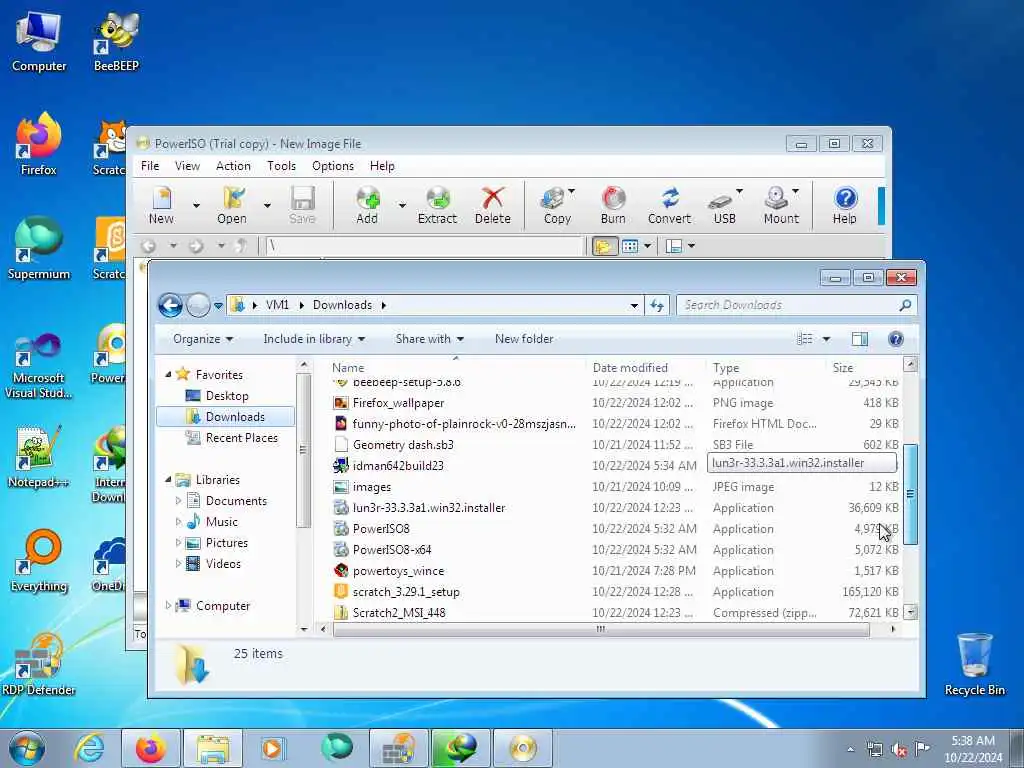Select Desktop in Favorites
This screenshot has width=1024, height=768.
[x=227, y=396]
